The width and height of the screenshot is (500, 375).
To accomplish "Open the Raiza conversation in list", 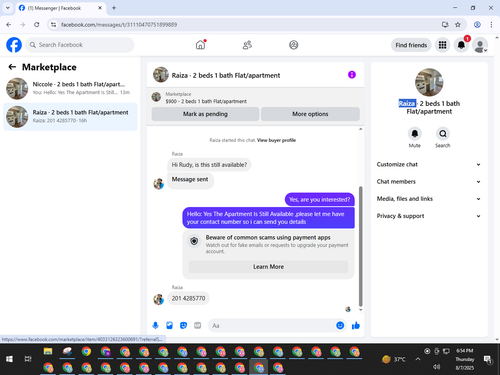I will click(x=70, y=117).
